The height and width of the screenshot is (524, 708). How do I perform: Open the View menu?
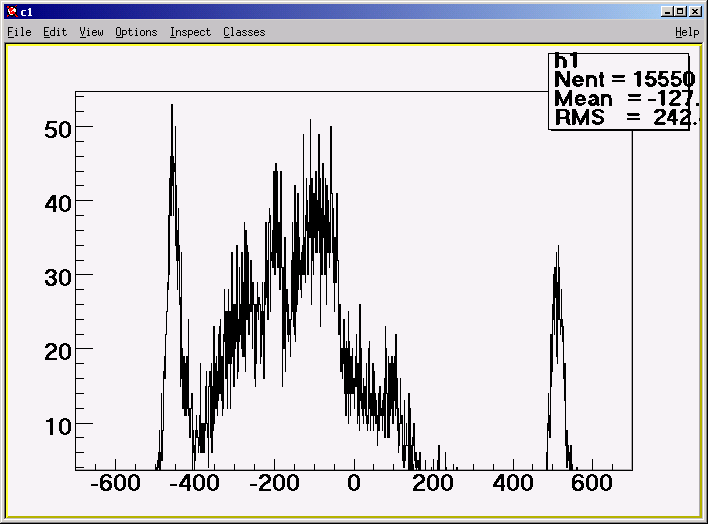pyautogui.click(x=91, y=32)
